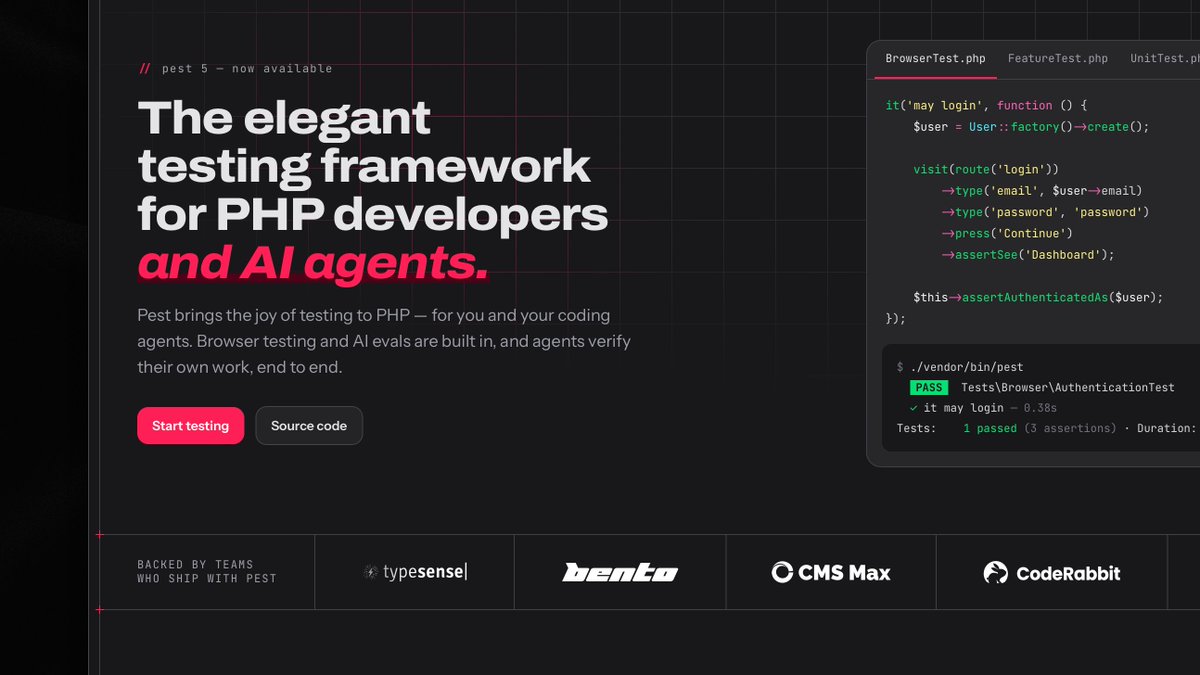Click the code line '->assertSee('Dashboard');'

coord(1027,254)
